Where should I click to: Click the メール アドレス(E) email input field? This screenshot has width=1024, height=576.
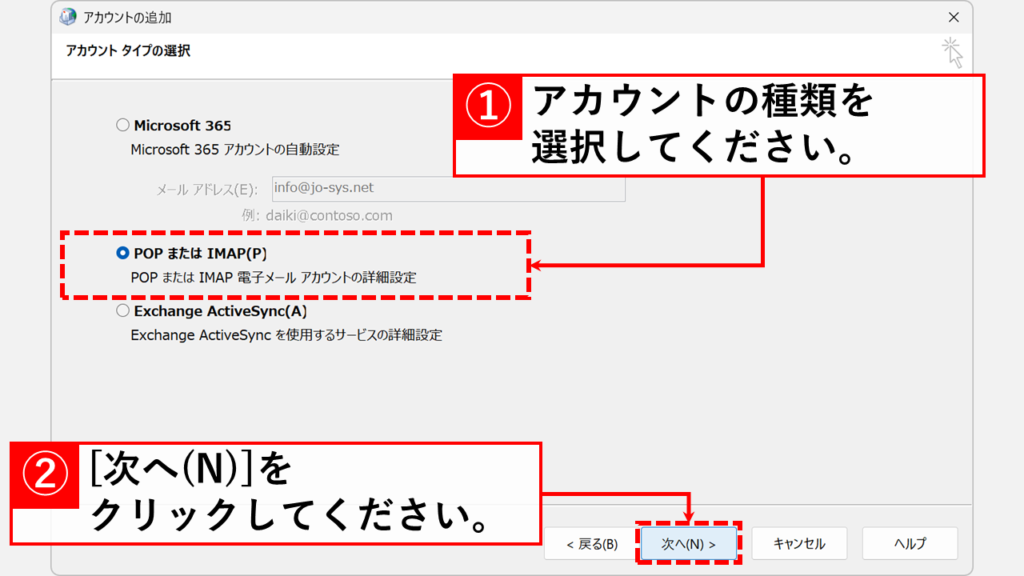click(448, 188)
